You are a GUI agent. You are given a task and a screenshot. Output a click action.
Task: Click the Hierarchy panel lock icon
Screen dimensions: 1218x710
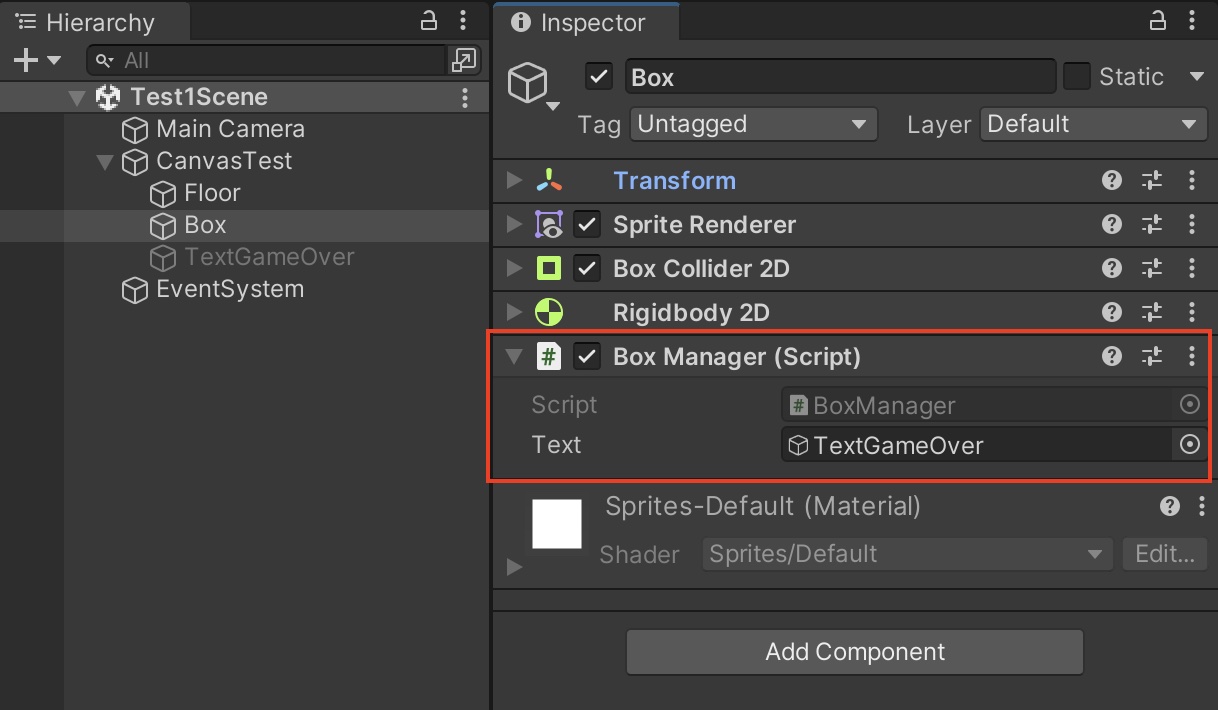[x=428, y=21]
